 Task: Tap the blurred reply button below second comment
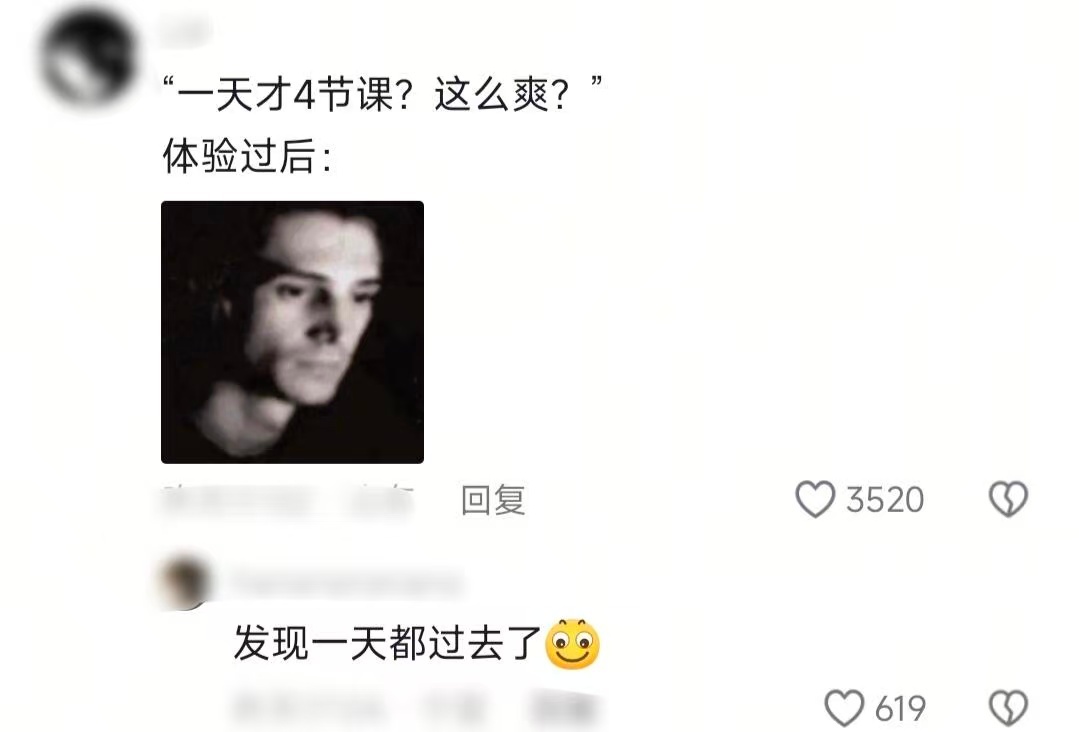coord(563,707)
